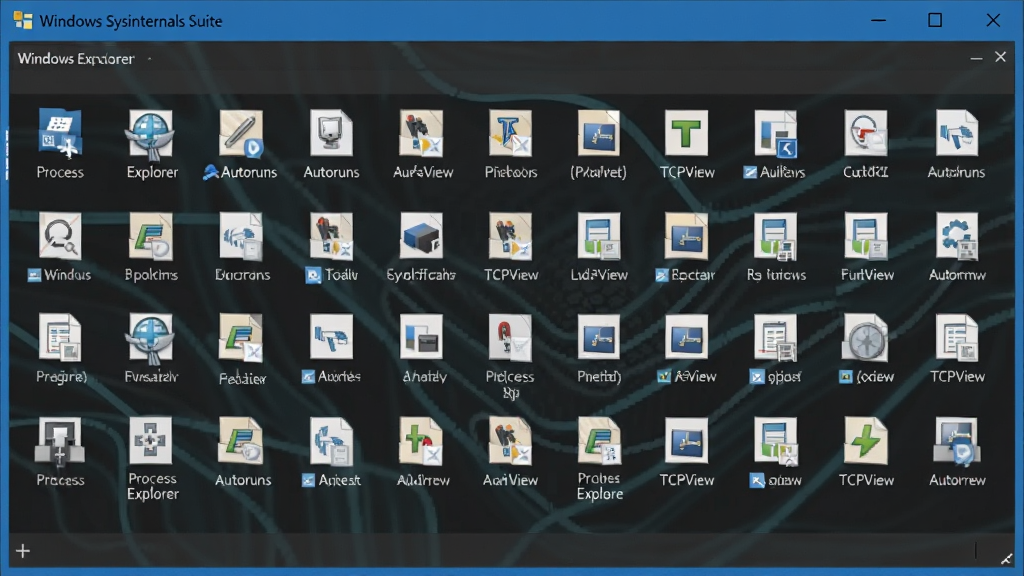Close the inner Windows Explorer panel
Screen dimensions: 1024x576
(1000, 57)
